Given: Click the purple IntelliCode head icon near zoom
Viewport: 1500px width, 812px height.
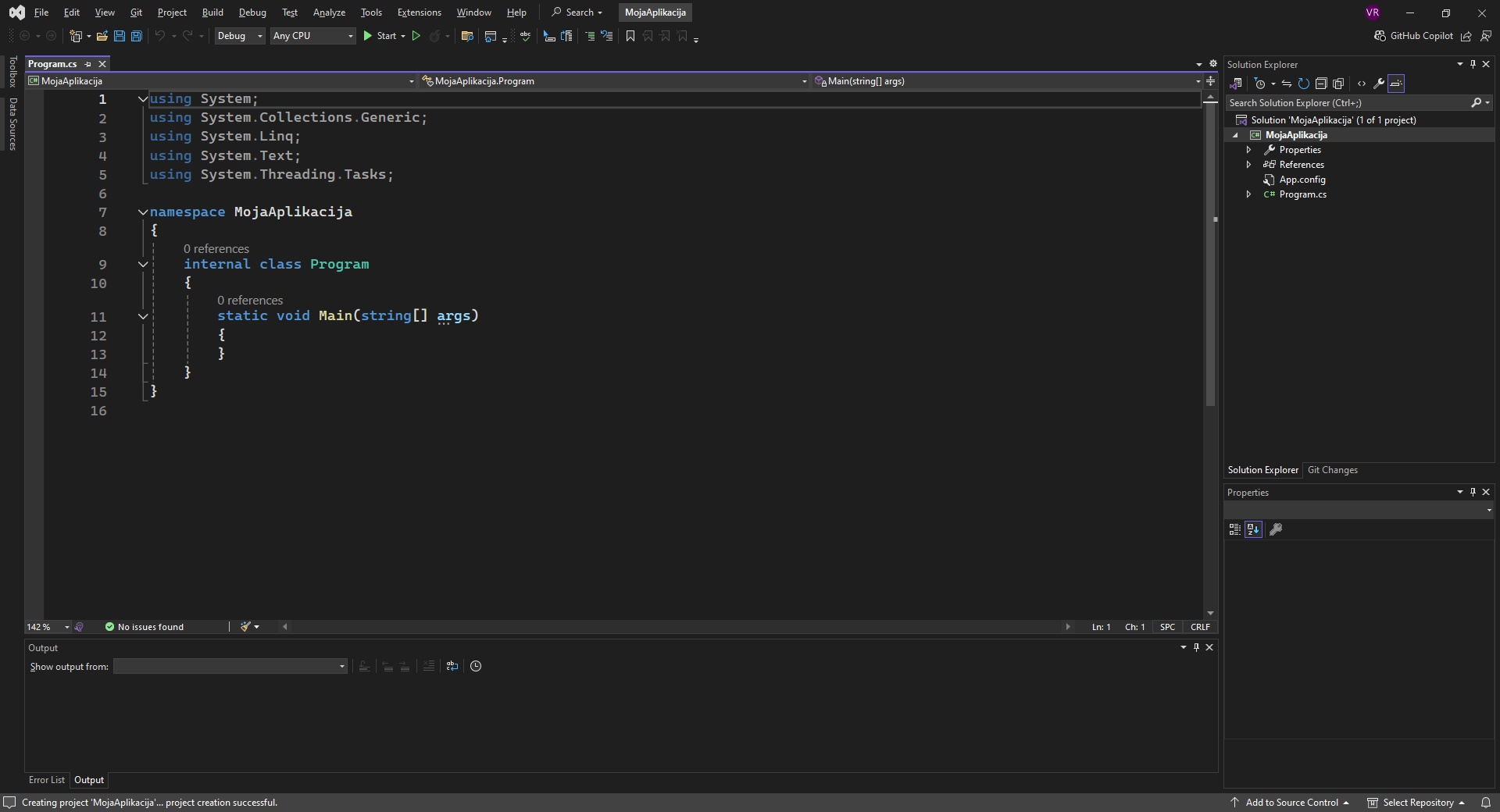Looking at the screenshot, I should [x=79, y=627].
